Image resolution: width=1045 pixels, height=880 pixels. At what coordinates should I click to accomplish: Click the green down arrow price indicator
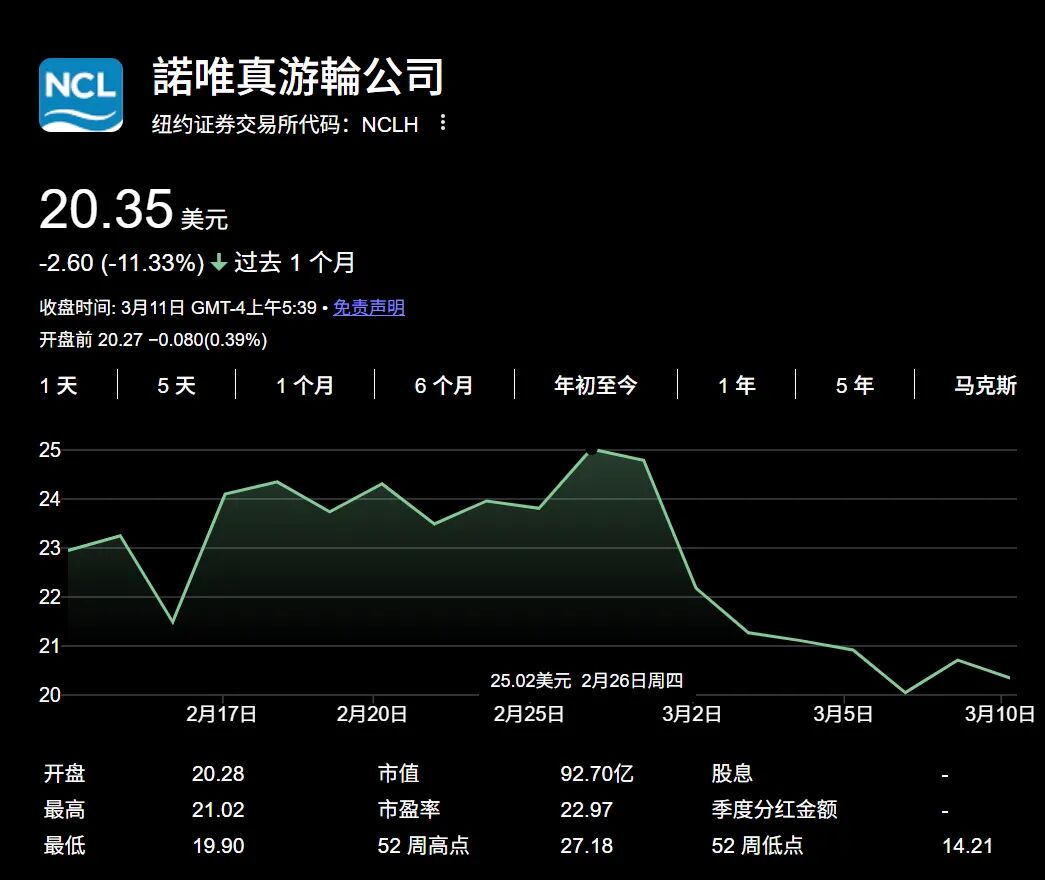[x=219, y=264]
